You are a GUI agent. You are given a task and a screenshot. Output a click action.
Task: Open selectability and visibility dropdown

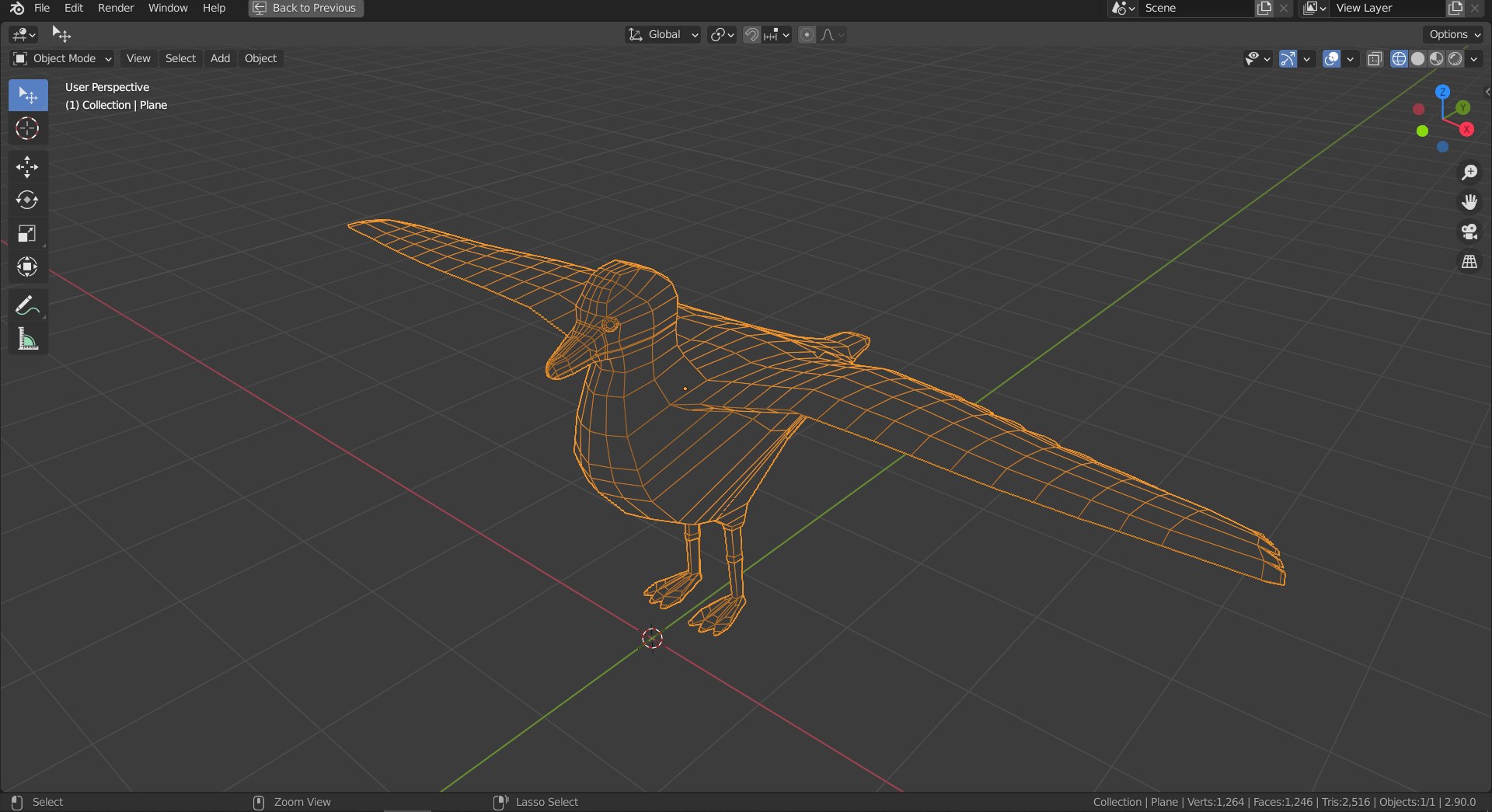coord(1257,58)
